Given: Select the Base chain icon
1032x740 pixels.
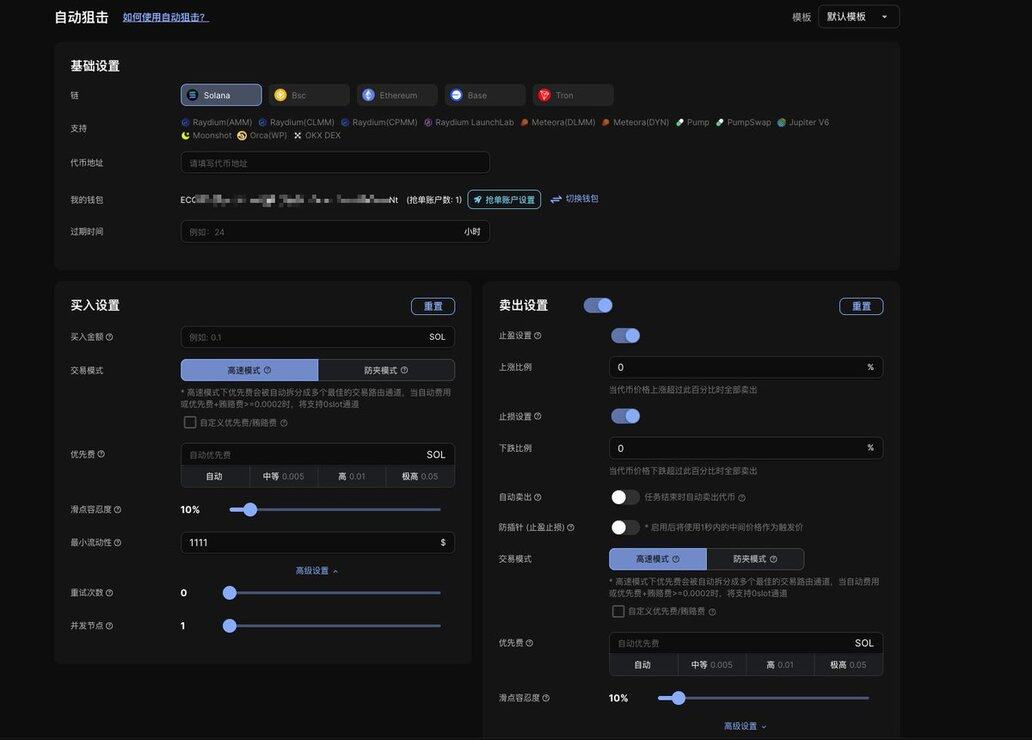Looking at the screenshot, I should pyautogui.click(x=457, y=95).
